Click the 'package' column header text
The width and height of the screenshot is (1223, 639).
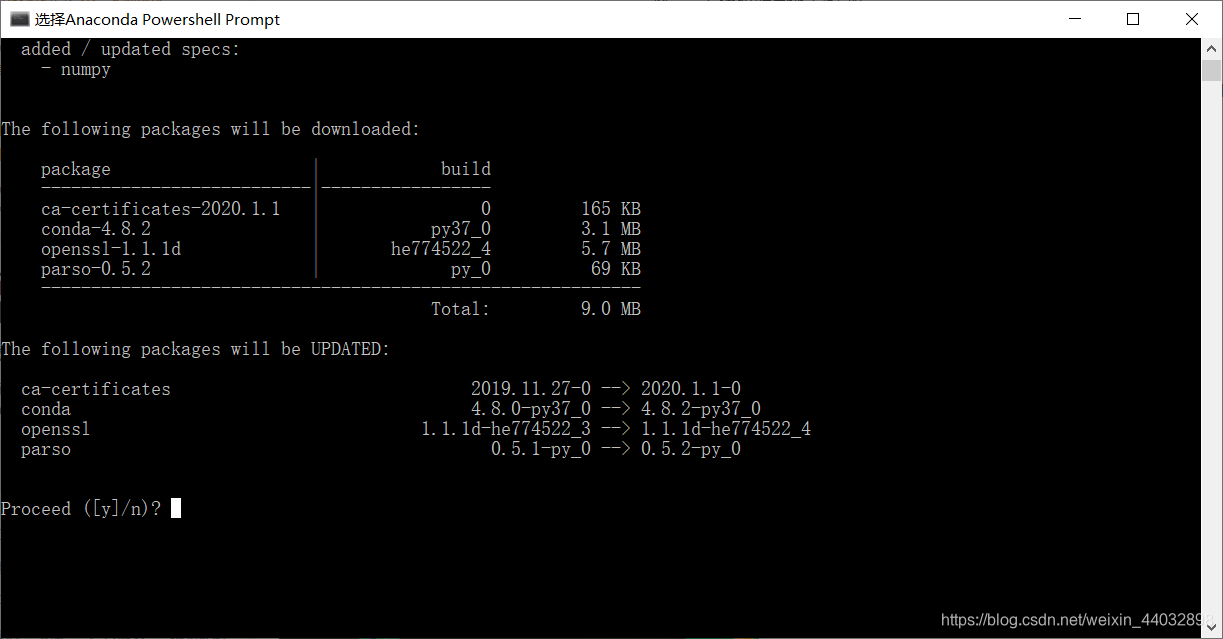click(x=76, y=168)
